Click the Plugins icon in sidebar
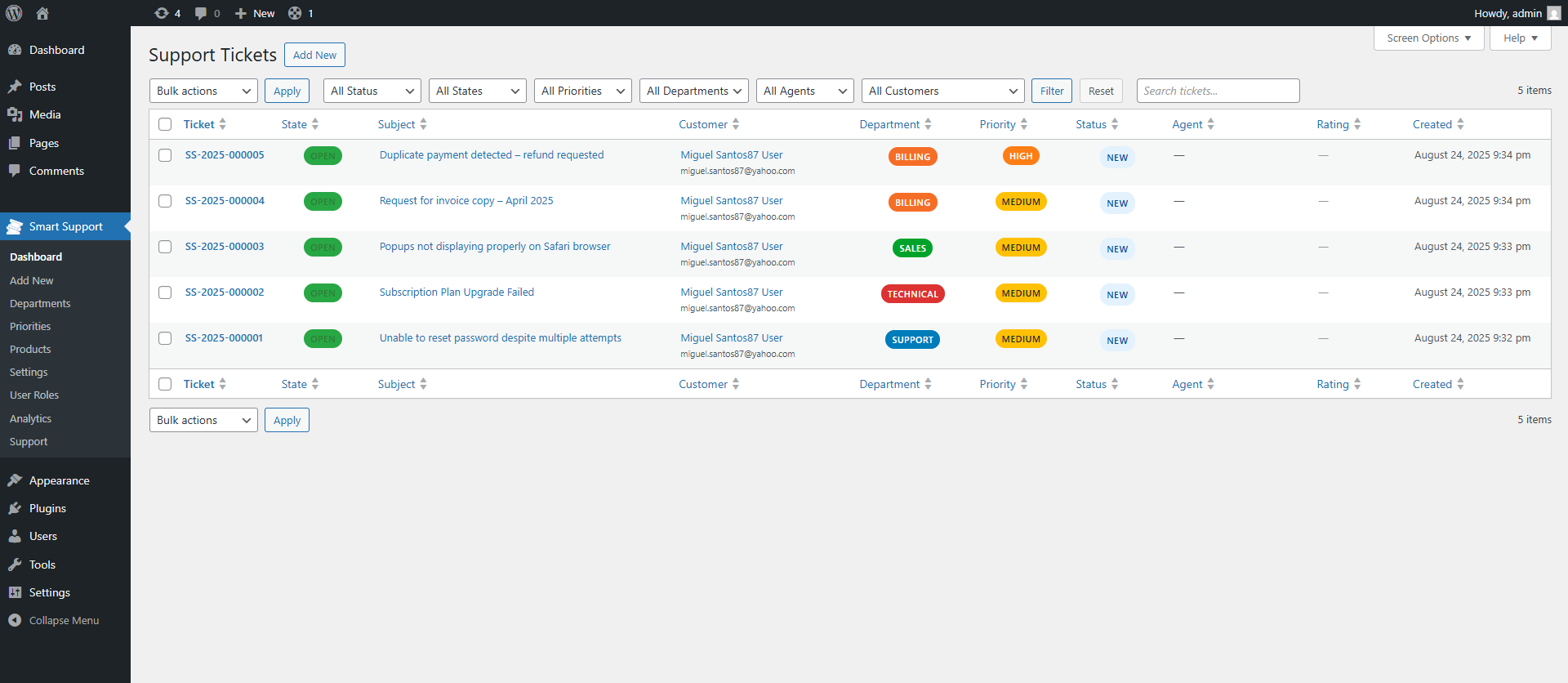 15,508
